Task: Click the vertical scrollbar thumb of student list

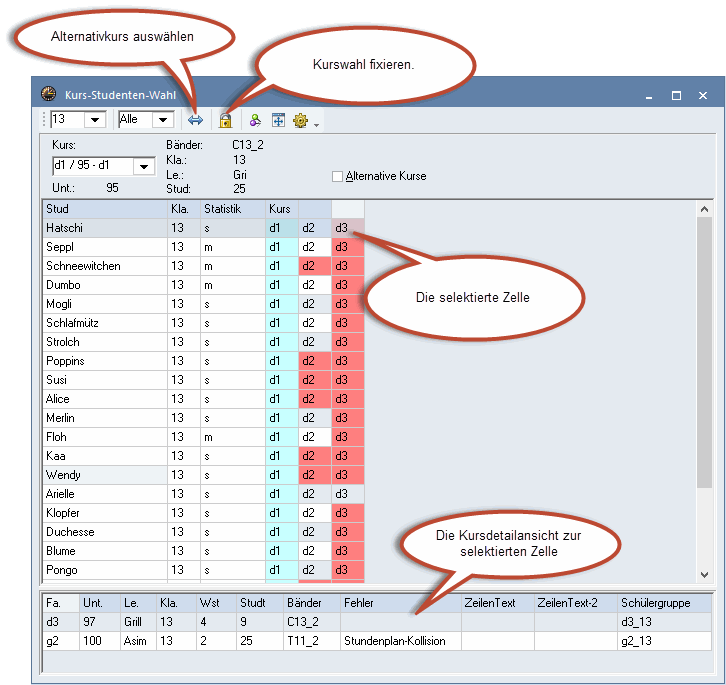Action: point(704,352)
